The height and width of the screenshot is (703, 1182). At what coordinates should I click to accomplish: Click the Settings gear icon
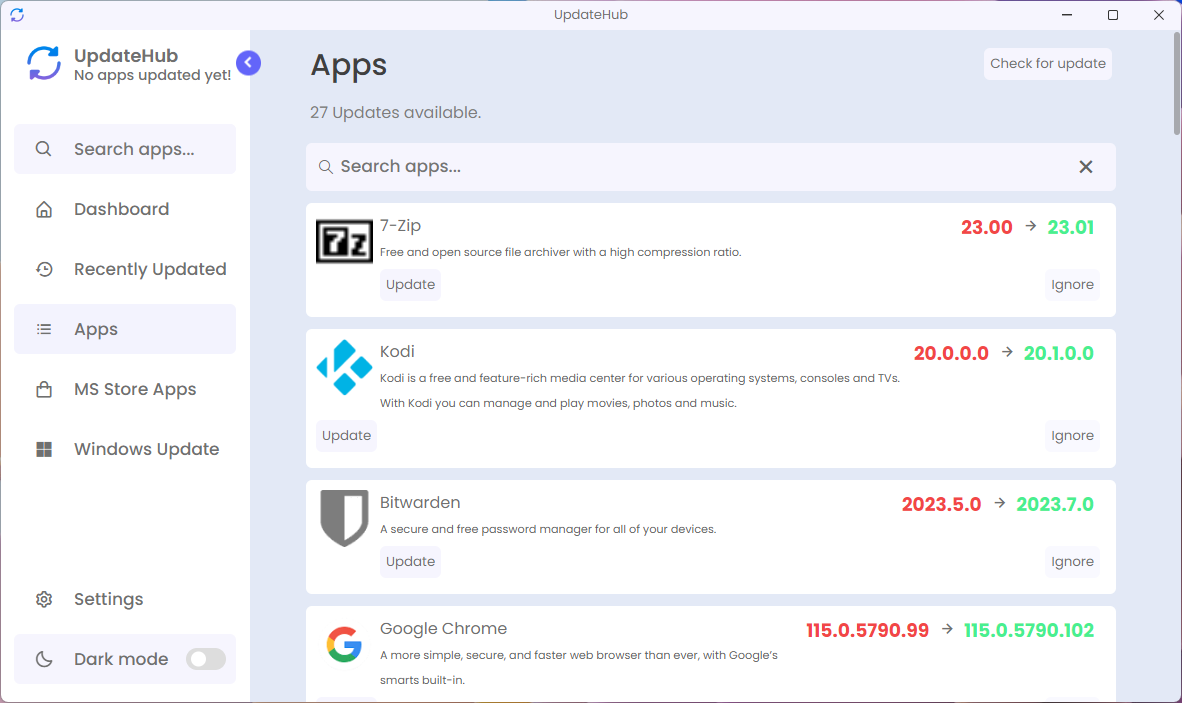[44, 599]
